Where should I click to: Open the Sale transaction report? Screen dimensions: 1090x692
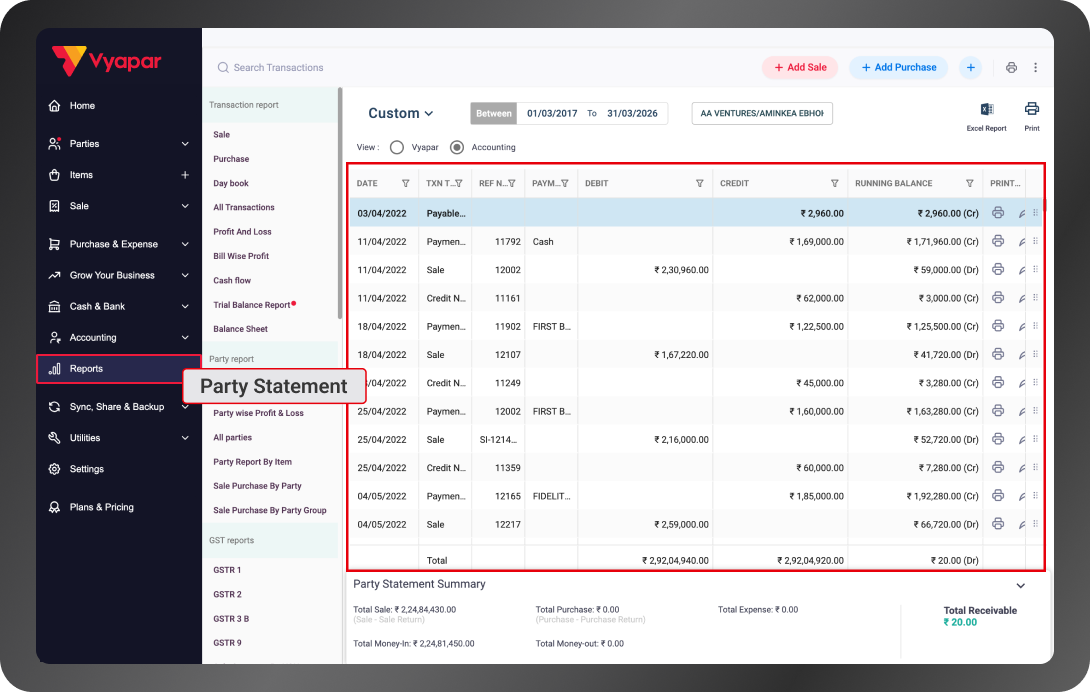(x=222, y=135)
